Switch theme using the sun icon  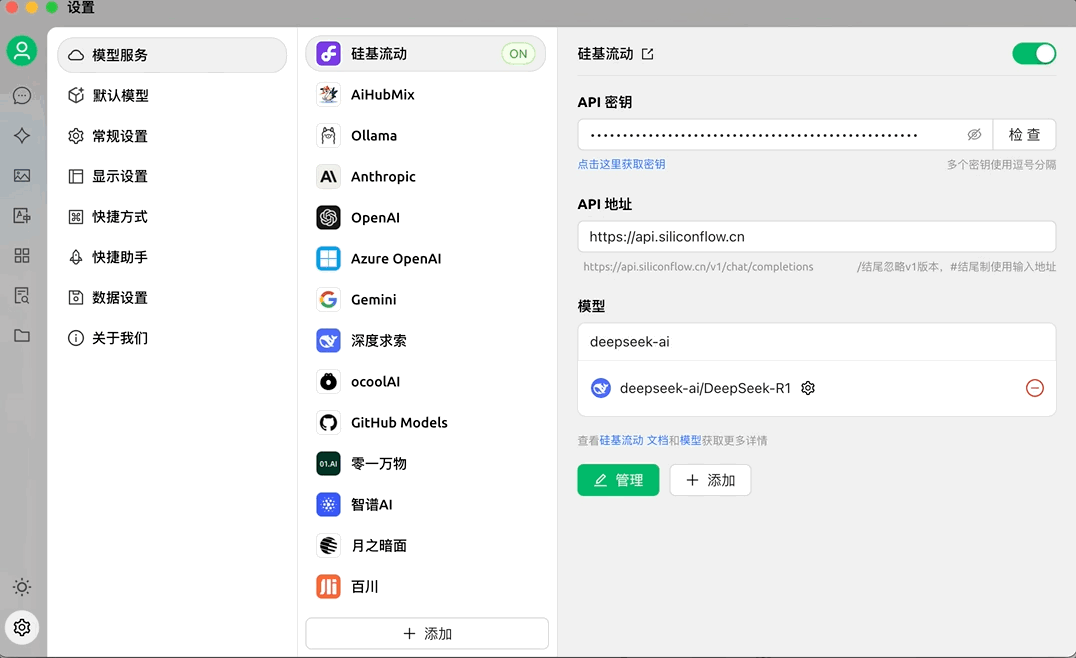click(22, 587)
